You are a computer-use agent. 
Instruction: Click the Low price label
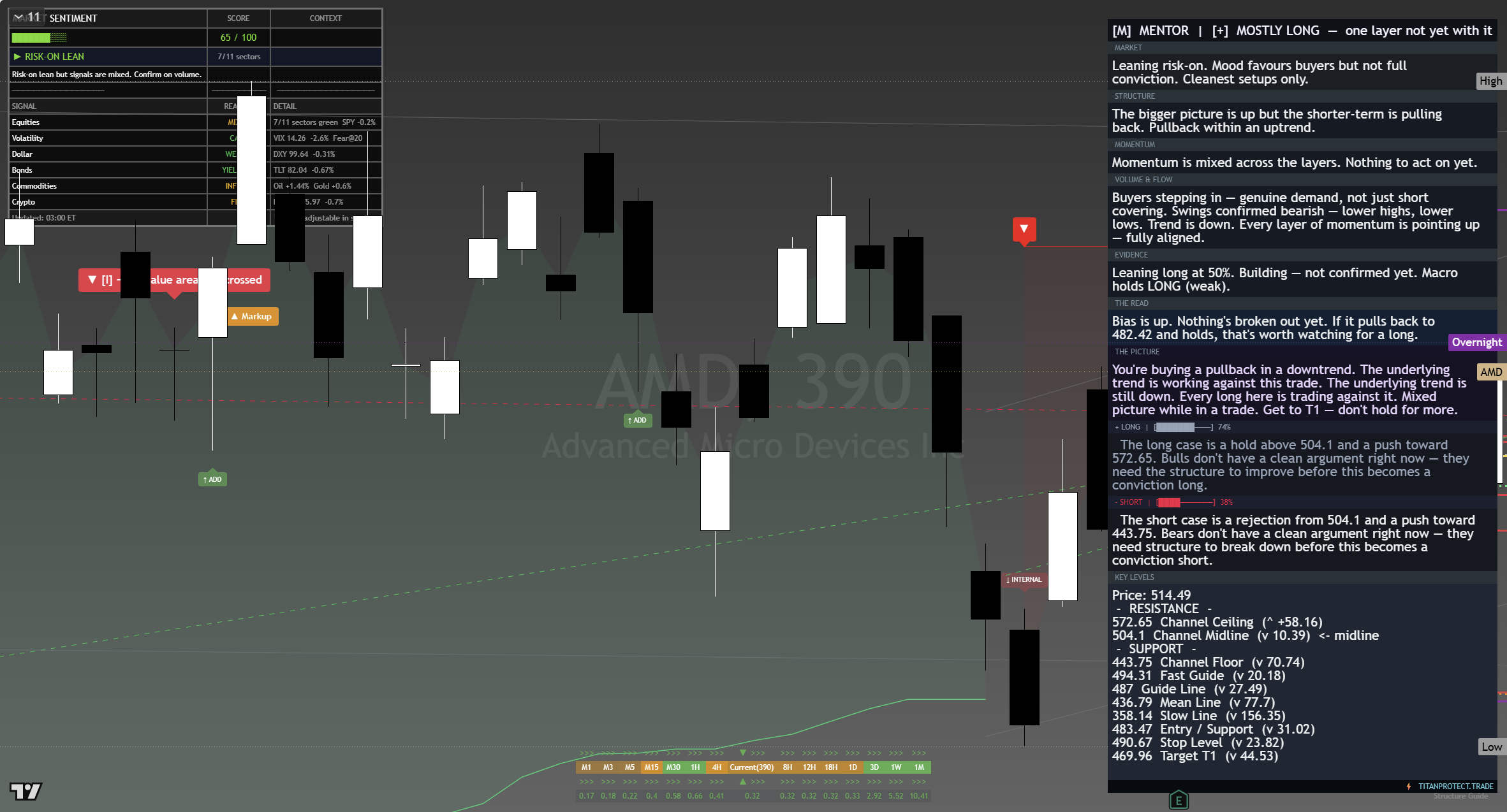1492,747
